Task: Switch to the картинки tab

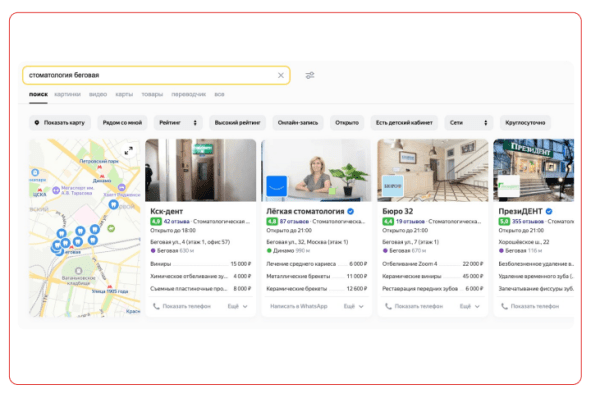Action: coord(67,94)
